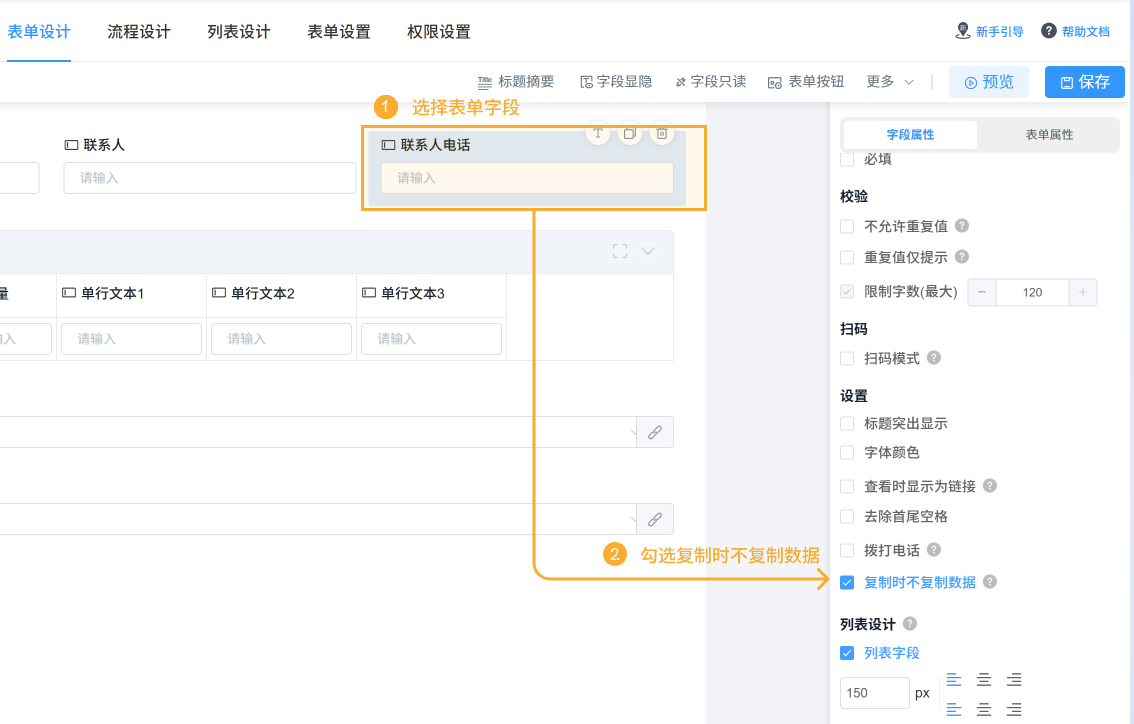
Task: Select the 单行文本2 column header
Action: click(281, 293)
